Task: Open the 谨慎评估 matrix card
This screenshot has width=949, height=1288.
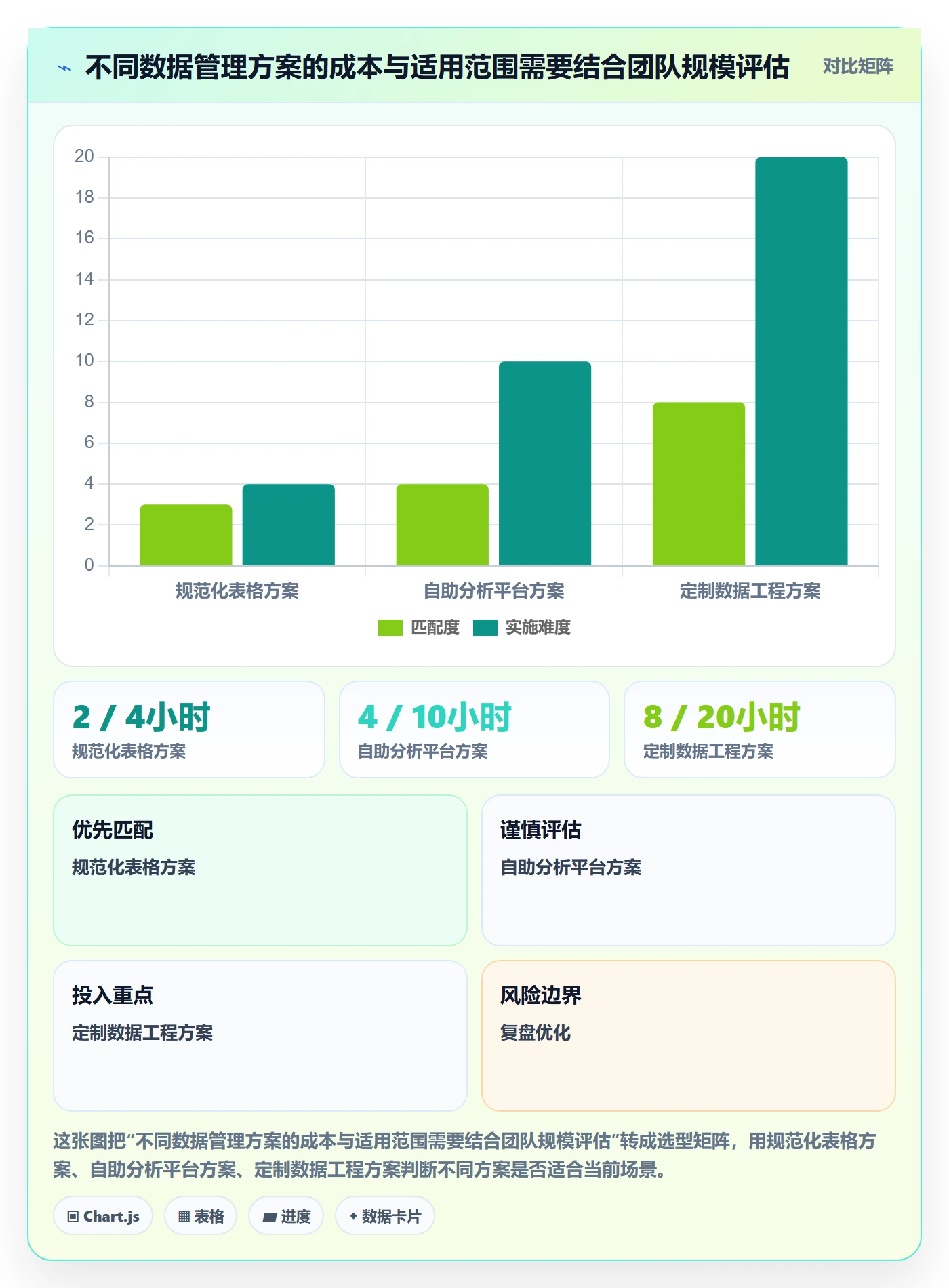Action: coord(689,870)
